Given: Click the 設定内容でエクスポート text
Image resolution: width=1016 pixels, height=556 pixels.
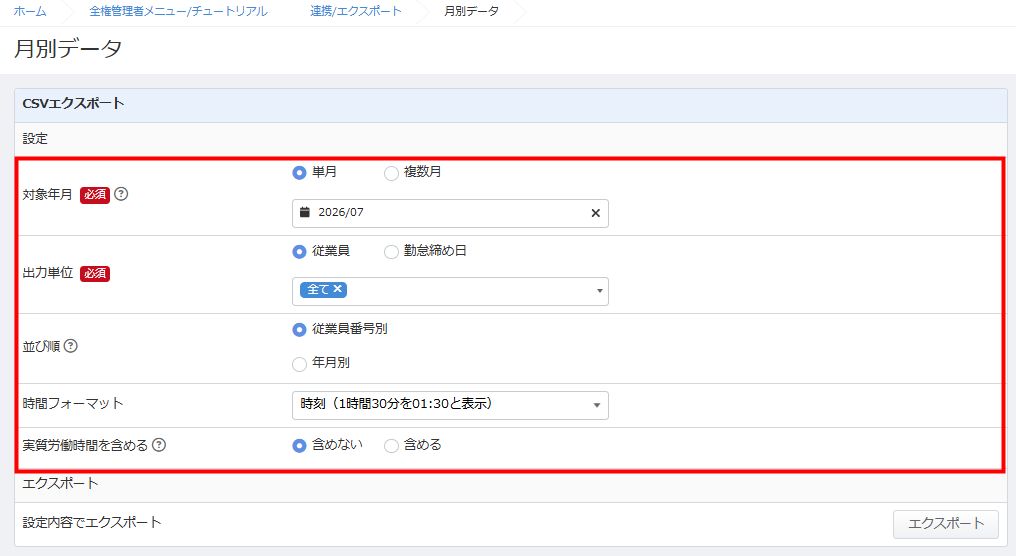Looking at the screenshot, I should [x=92, y=522].
